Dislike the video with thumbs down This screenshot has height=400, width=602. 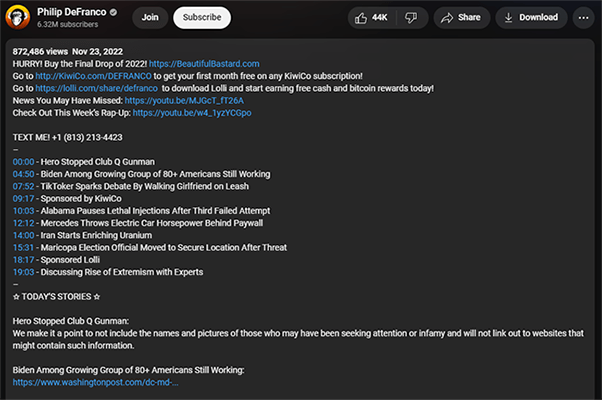pyautogui.click(x=410, y=17)
